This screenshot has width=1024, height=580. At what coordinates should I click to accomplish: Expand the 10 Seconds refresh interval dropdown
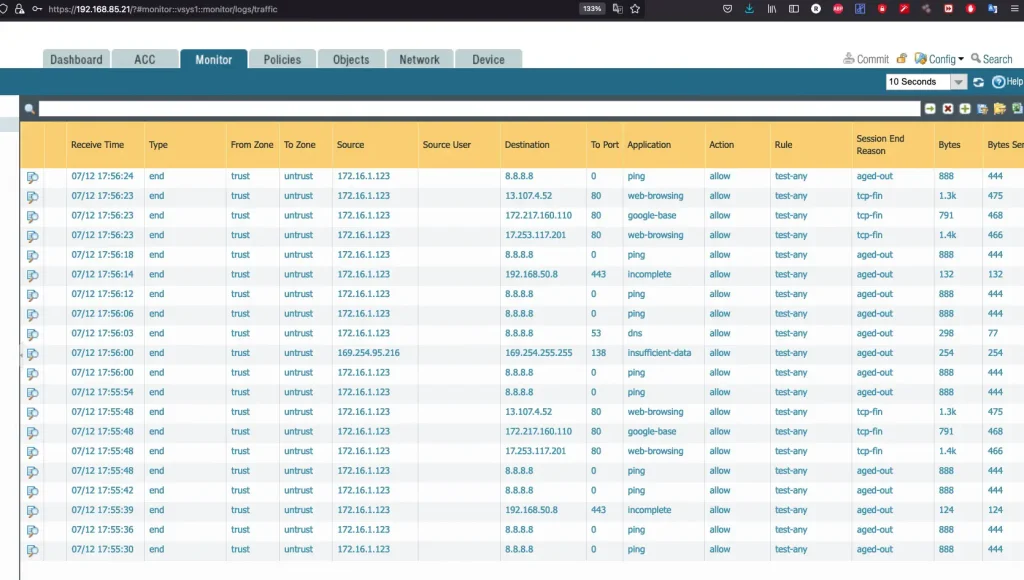[958, 82]
